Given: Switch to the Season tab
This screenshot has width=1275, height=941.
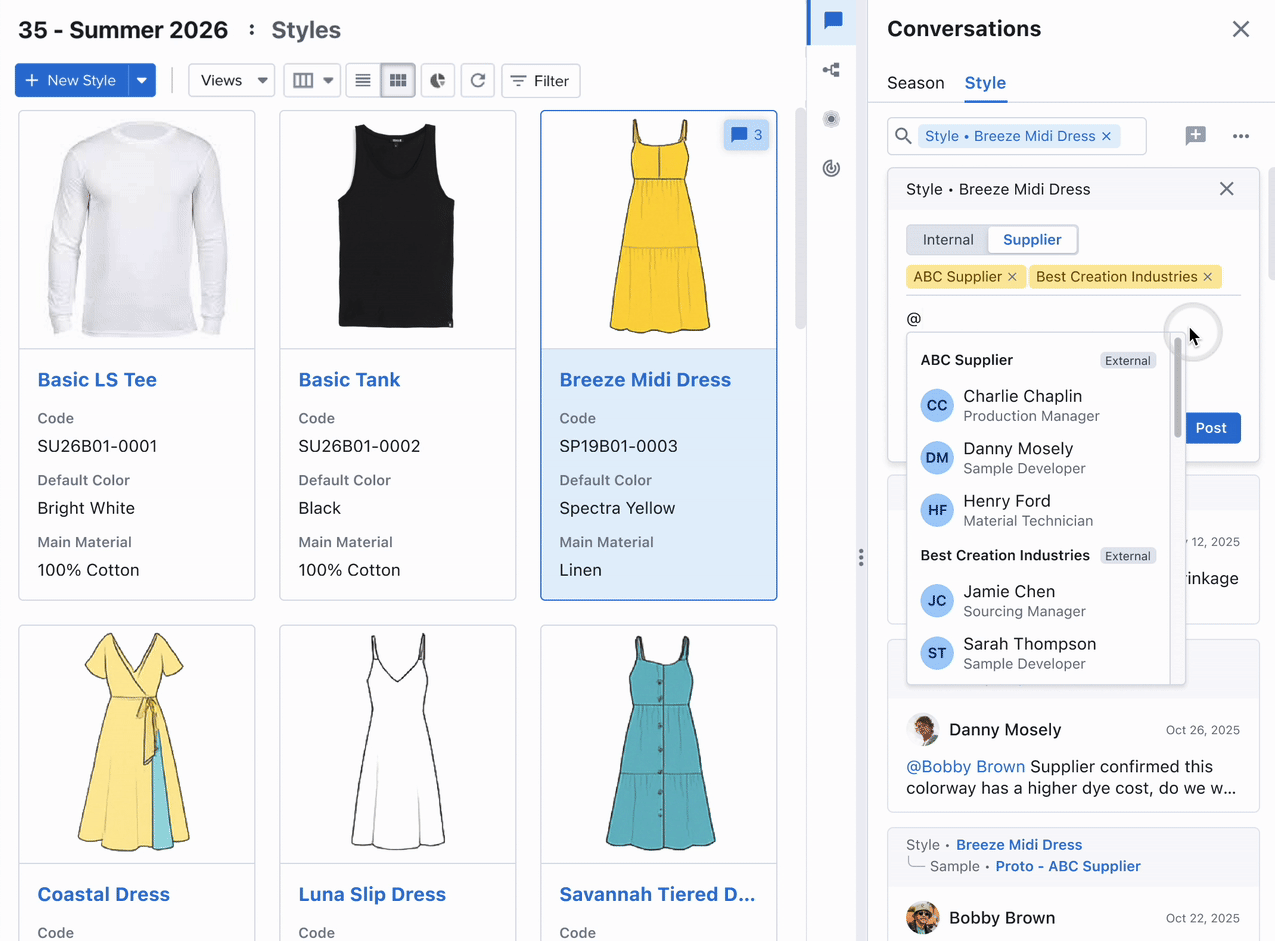Looking at the screenshot, I should tap(916, 83).
